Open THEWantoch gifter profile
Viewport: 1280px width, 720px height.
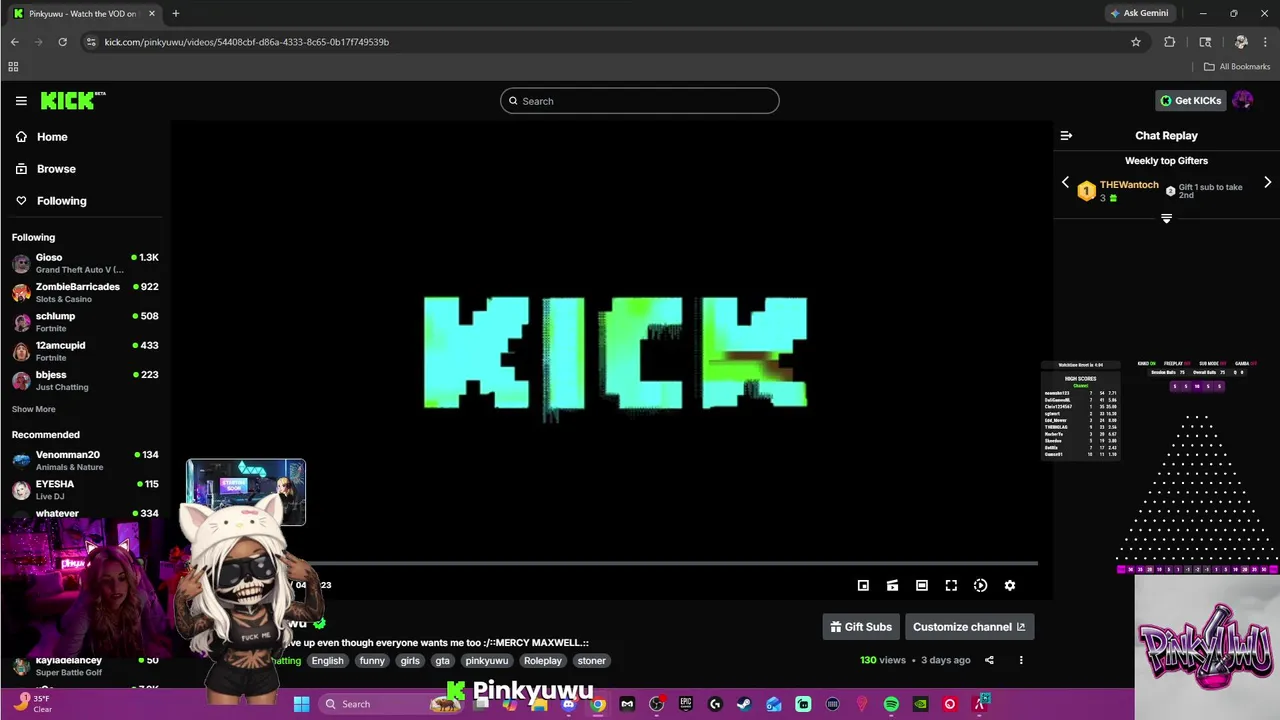click(1129, 185)
